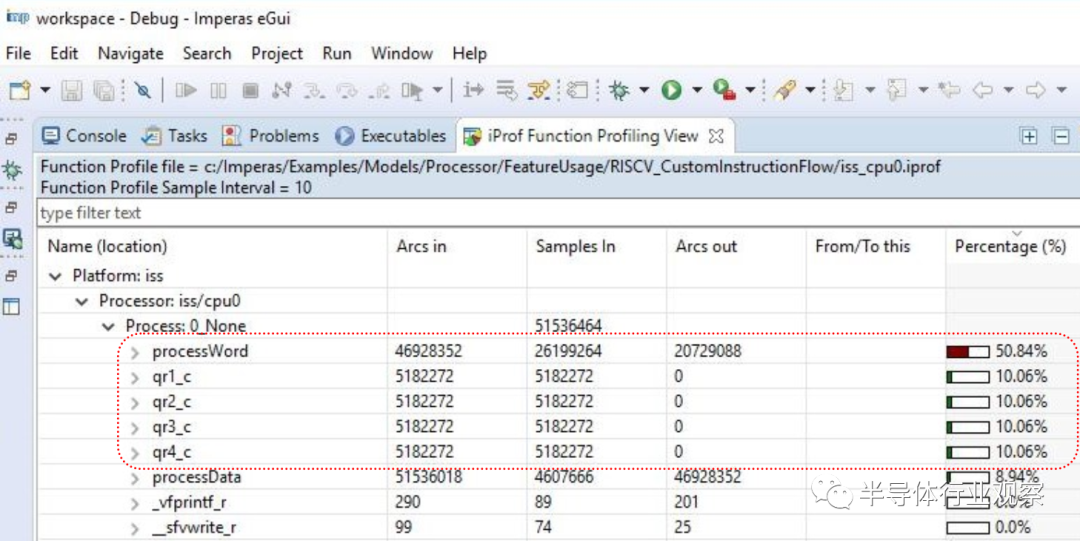Click the green Run launch icon

coord(672,90)
